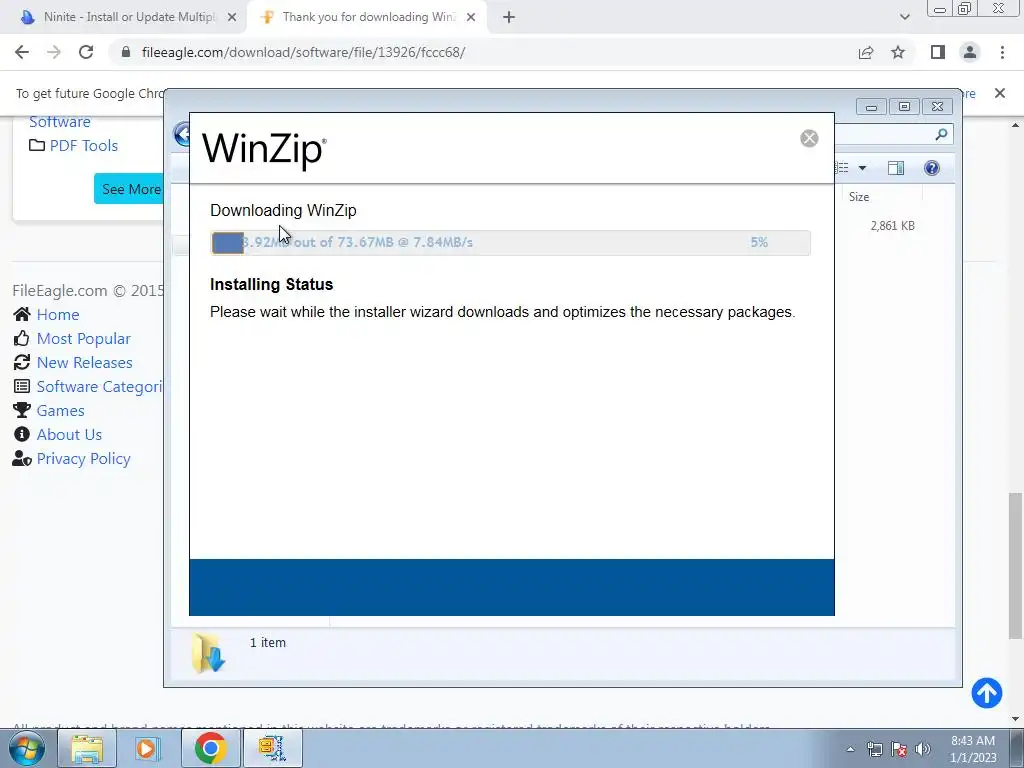Open the Games link
Viewport: 1024px width, 768px height.
[x=60, y=411]
